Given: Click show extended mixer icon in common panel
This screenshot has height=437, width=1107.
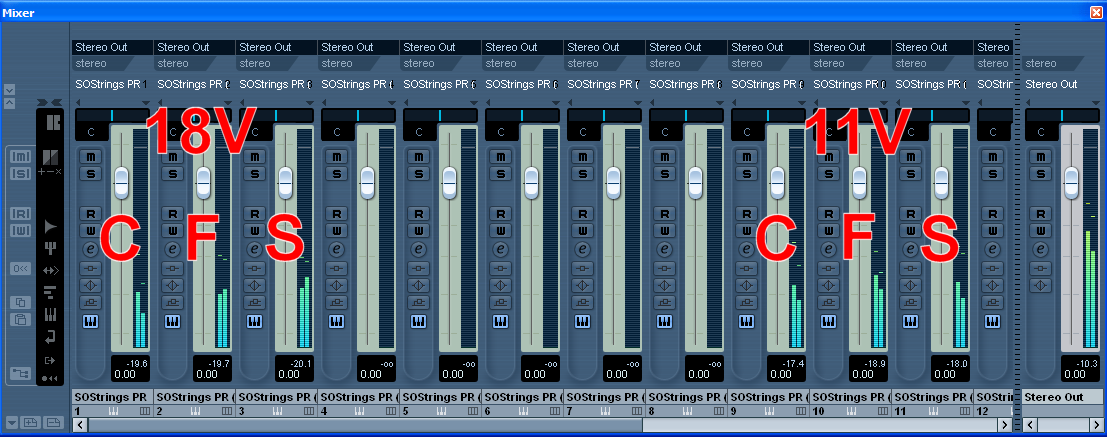Looking at the screenshot, I should pos(52,122).
